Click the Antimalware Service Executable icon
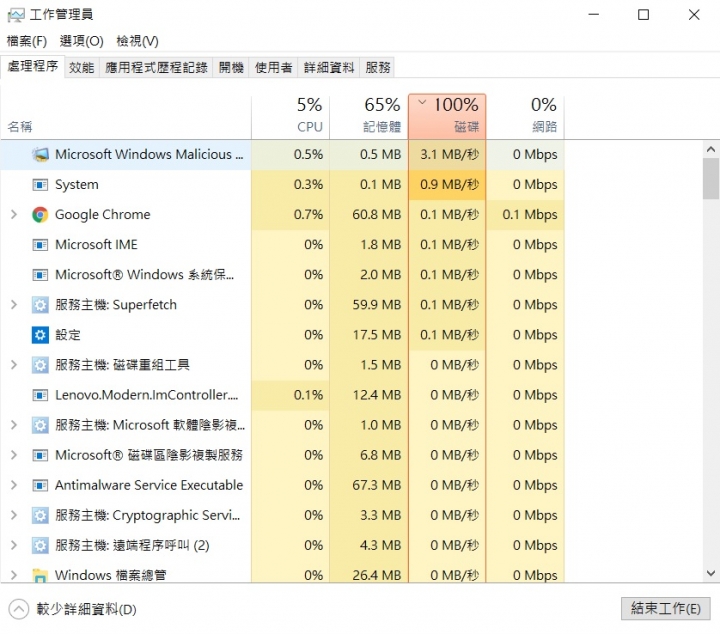Screen dimensions: 720x634 pyautogui.click(x=40, y=485)
